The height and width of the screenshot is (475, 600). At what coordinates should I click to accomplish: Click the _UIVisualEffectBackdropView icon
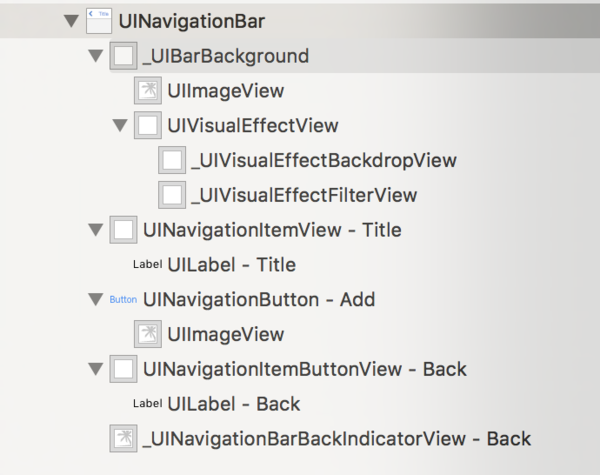pyautogui.click(x=172, y=160)
